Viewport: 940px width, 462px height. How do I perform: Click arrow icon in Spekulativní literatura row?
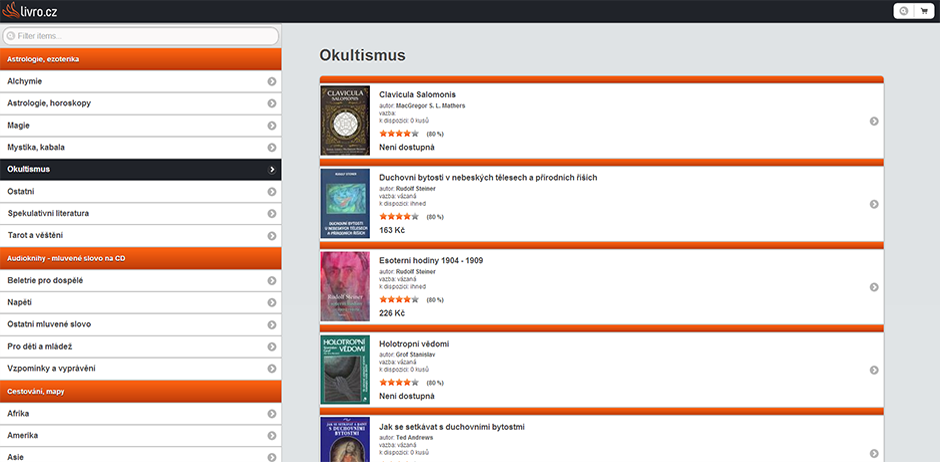click(x=272, y=214)
